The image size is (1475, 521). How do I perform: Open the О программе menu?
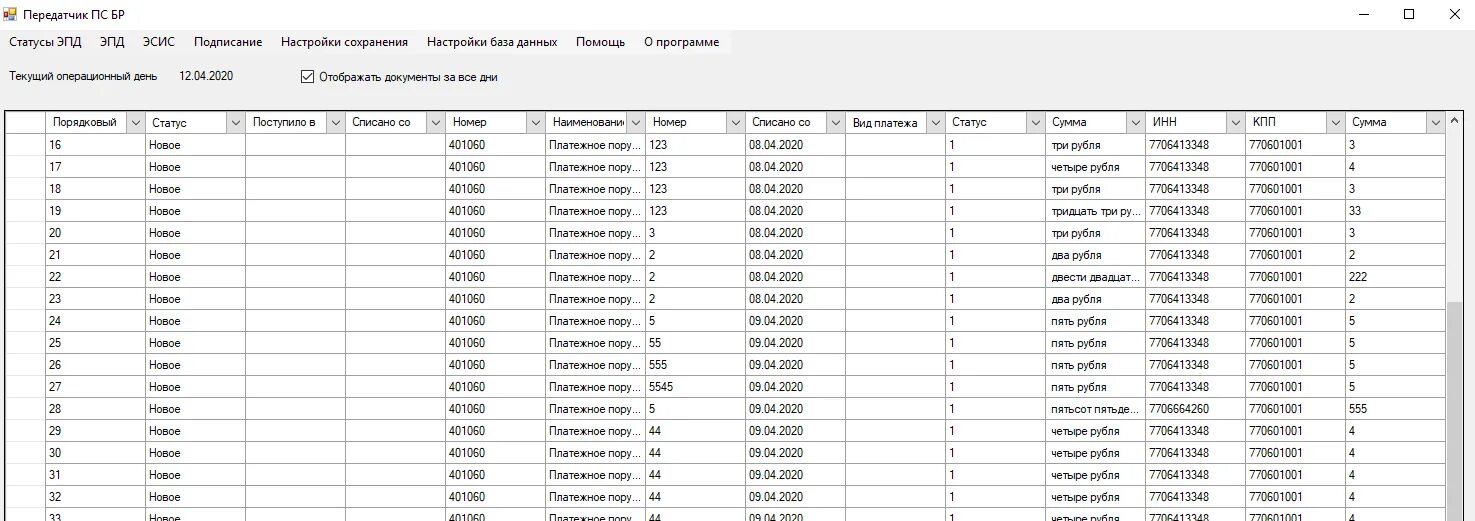pos(682,42)
